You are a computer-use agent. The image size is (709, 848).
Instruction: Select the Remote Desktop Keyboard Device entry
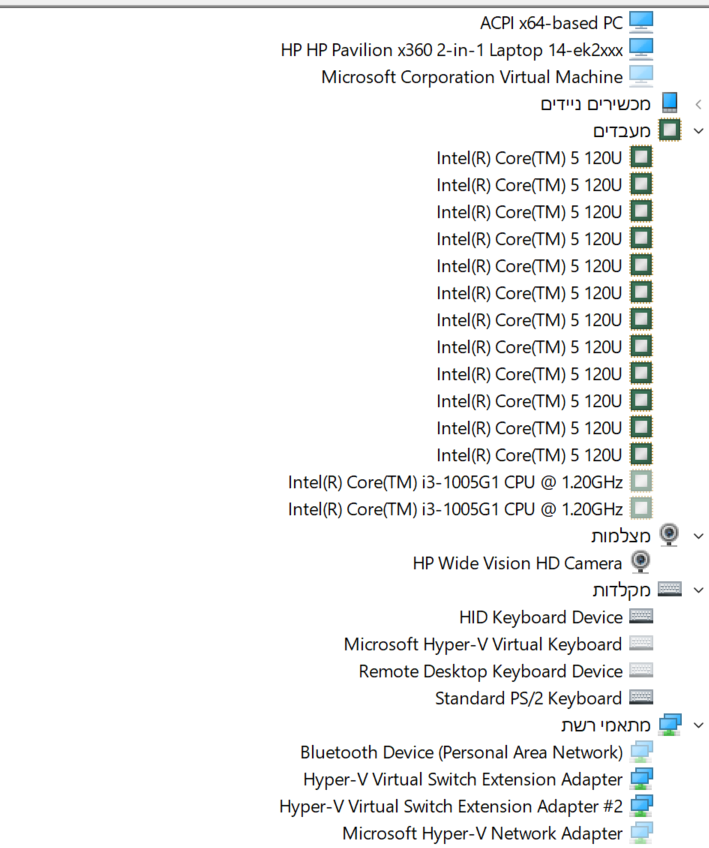(x=490, y=671)
